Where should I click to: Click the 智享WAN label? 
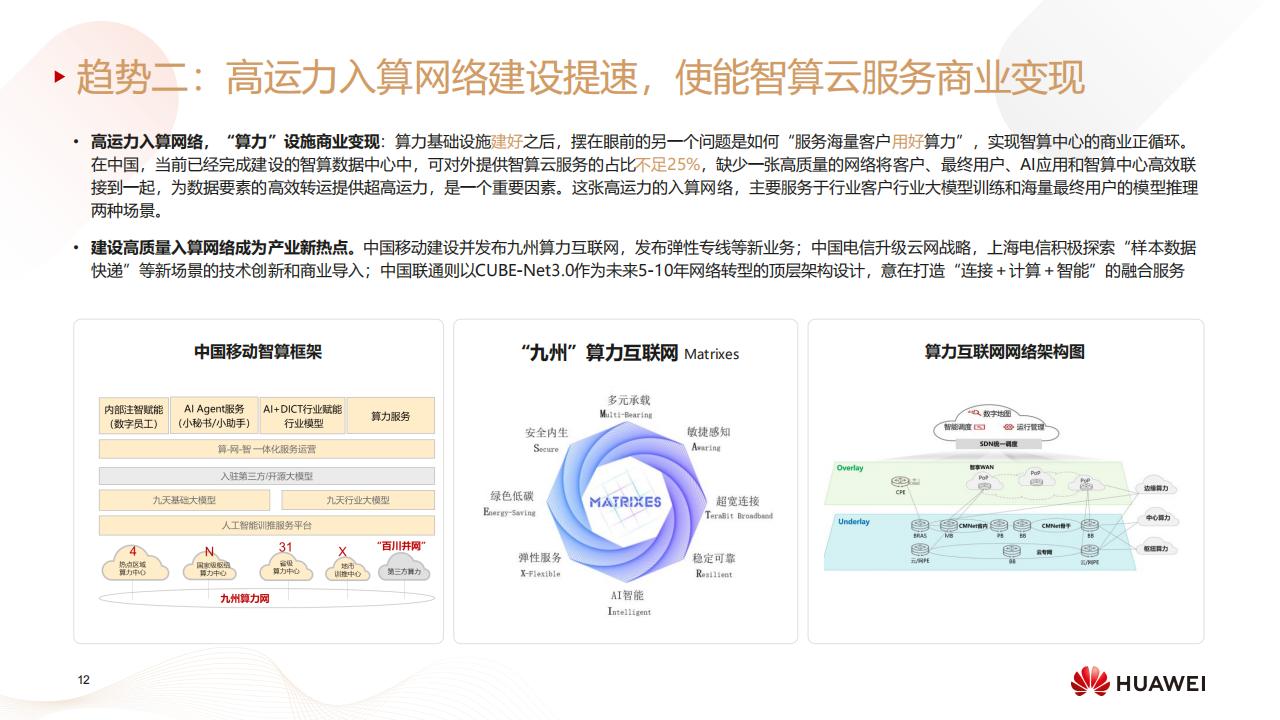[x=982, y=467]
